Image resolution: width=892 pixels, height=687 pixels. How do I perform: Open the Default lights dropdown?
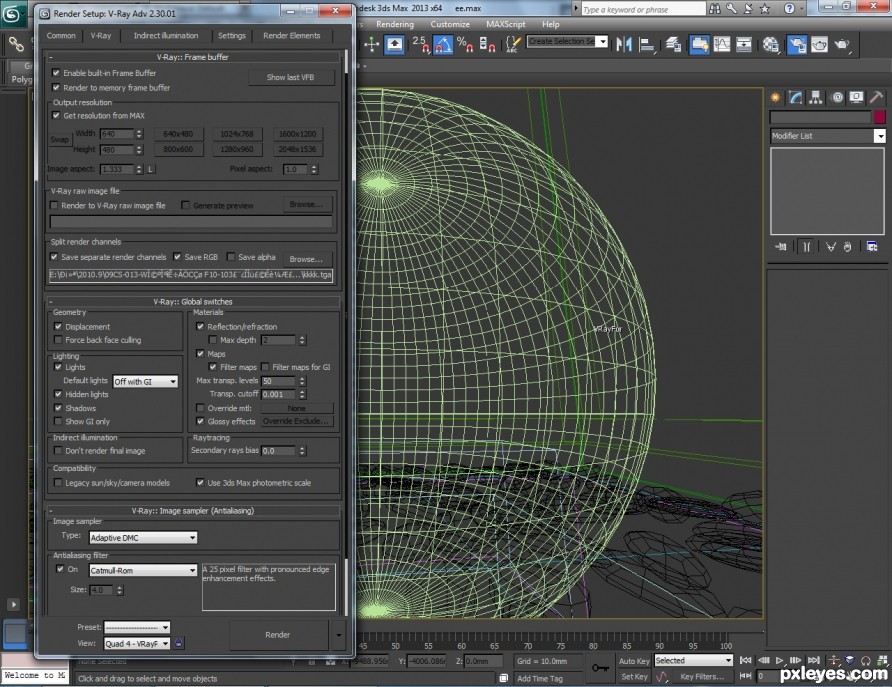(145, 382)
